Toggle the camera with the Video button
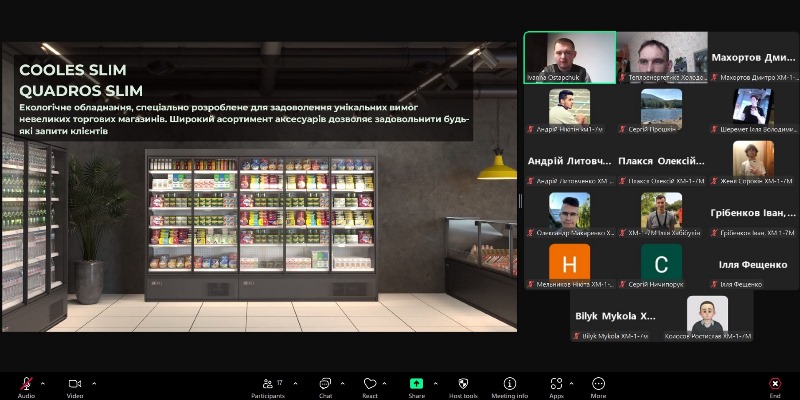Screen dimensions: 800x400 [x=75, y=384]
